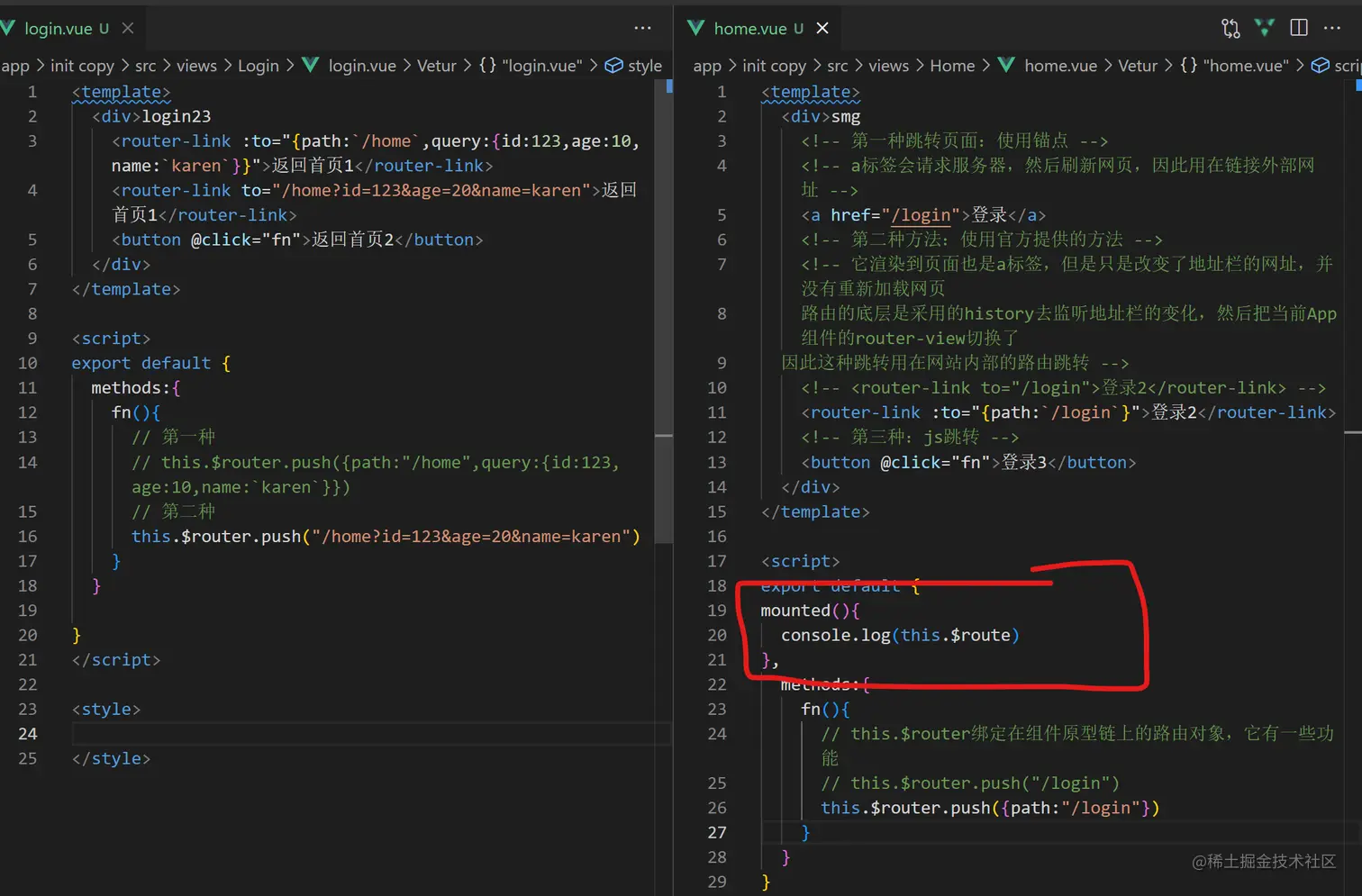The height and width of the screenshot is (896, 1362).
Task: Click the "// this.$router.push("/login")" comment
Action: click(970, 783)
